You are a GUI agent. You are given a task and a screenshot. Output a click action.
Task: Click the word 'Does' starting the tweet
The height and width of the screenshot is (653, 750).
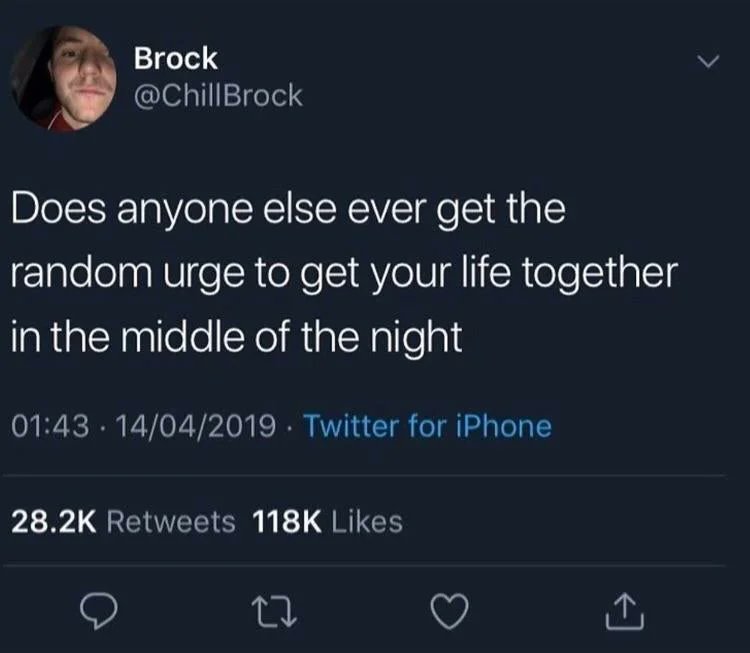58,208
